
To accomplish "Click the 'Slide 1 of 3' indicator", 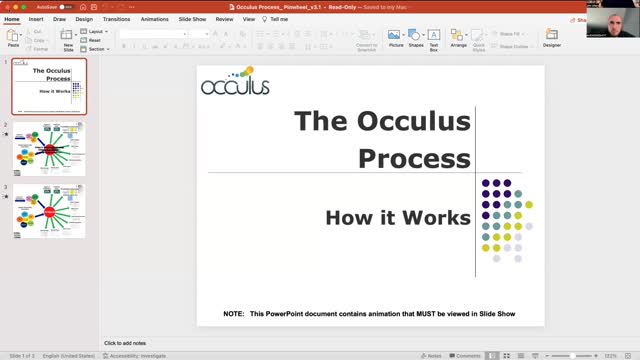I will (22, 356).
